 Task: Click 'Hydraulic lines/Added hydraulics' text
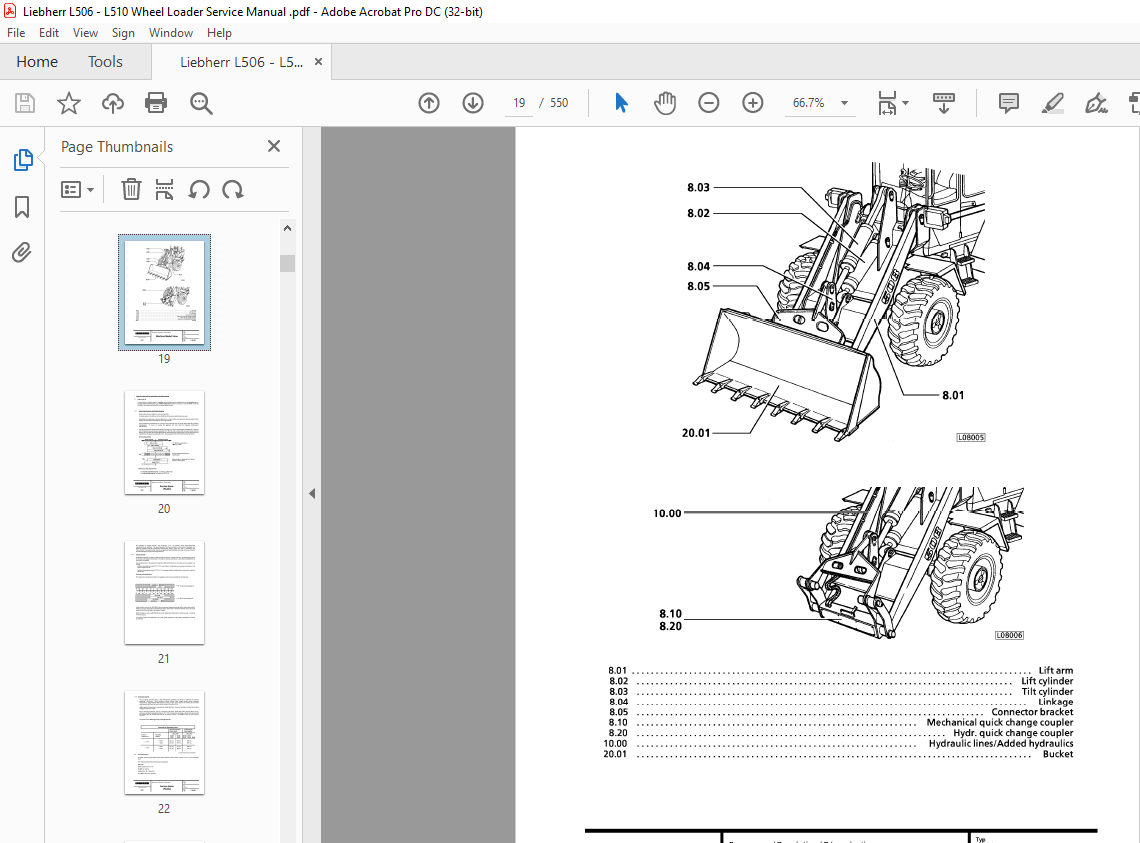tap(1000, 743)
